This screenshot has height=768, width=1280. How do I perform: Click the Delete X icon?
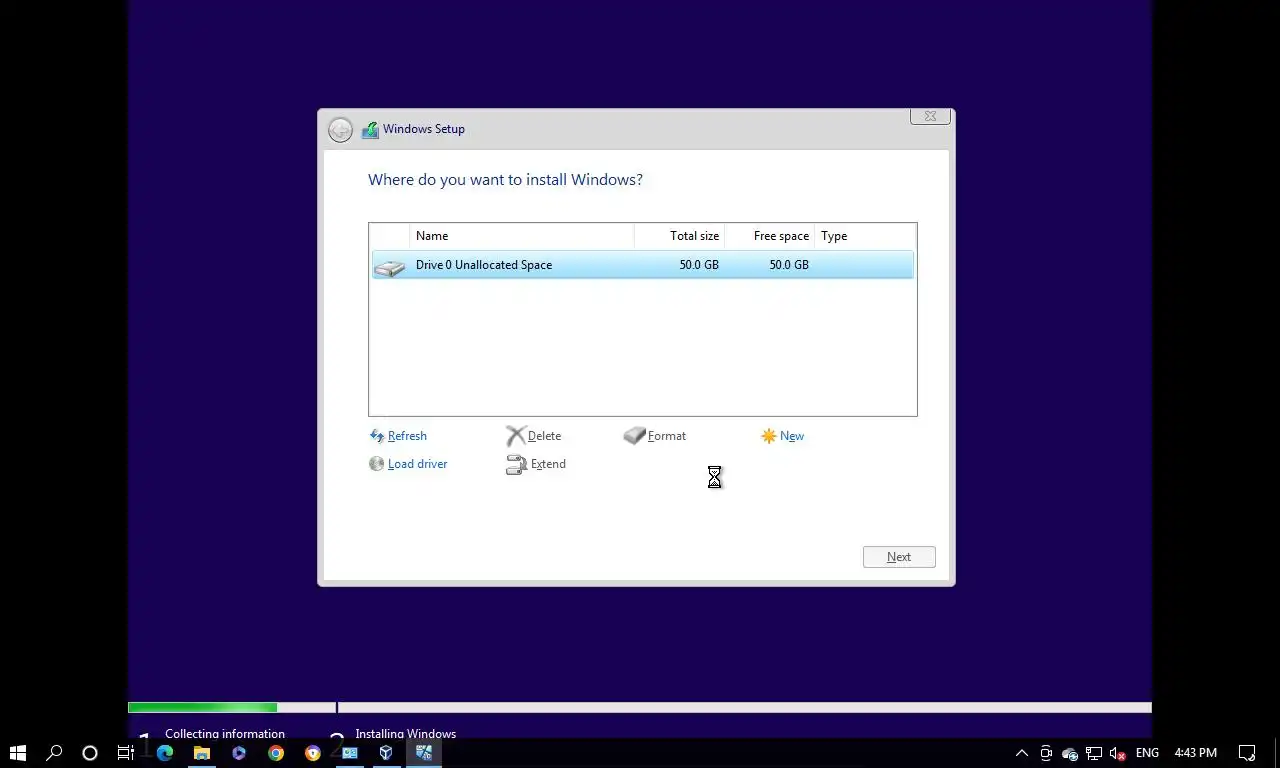[516, 436]
